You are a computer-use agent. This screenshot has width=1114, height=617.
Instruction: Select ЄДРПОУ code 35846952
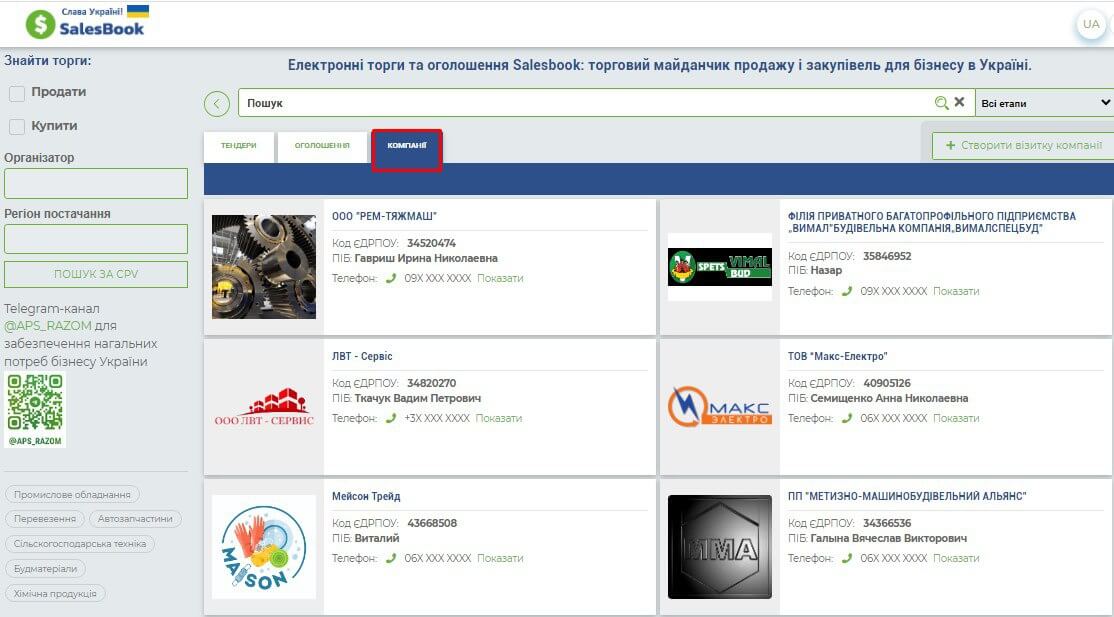tap(887, 256)
